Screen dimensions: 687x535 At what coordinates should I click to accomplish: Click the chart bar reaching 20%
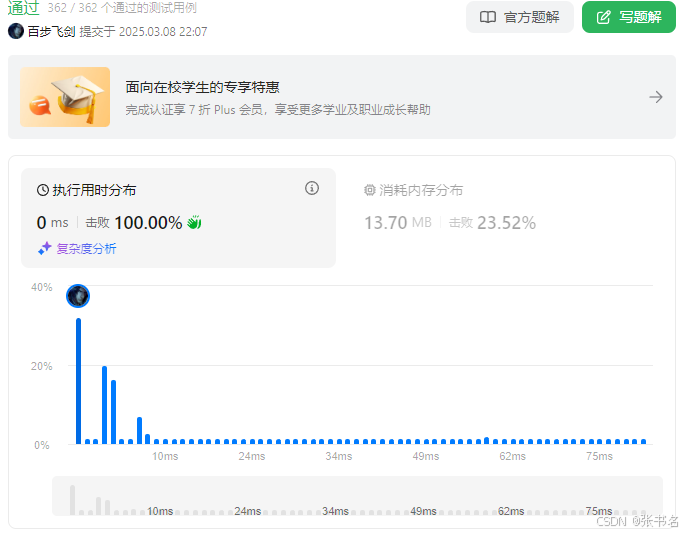point(104,405)
